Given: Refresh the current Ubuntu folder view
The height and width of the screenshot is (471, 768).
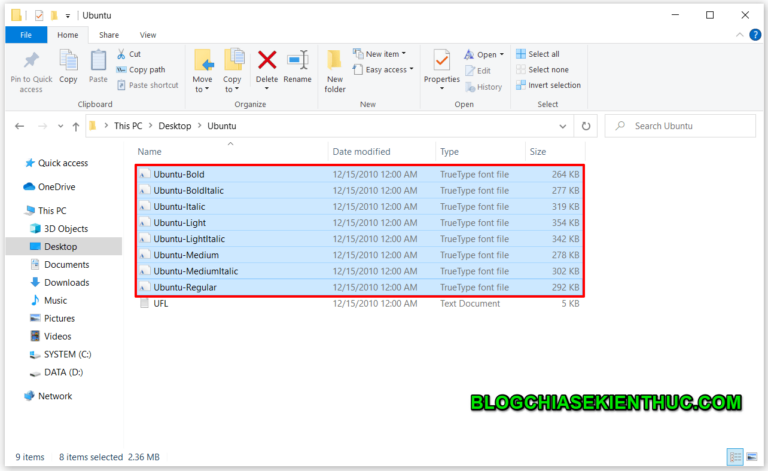Looking at the screenshot, I should click(586, 126).
